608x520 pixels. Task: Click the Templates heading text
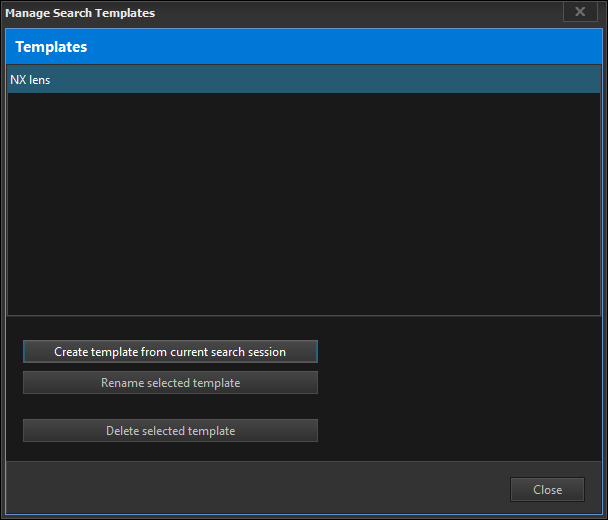click(51, 47)
